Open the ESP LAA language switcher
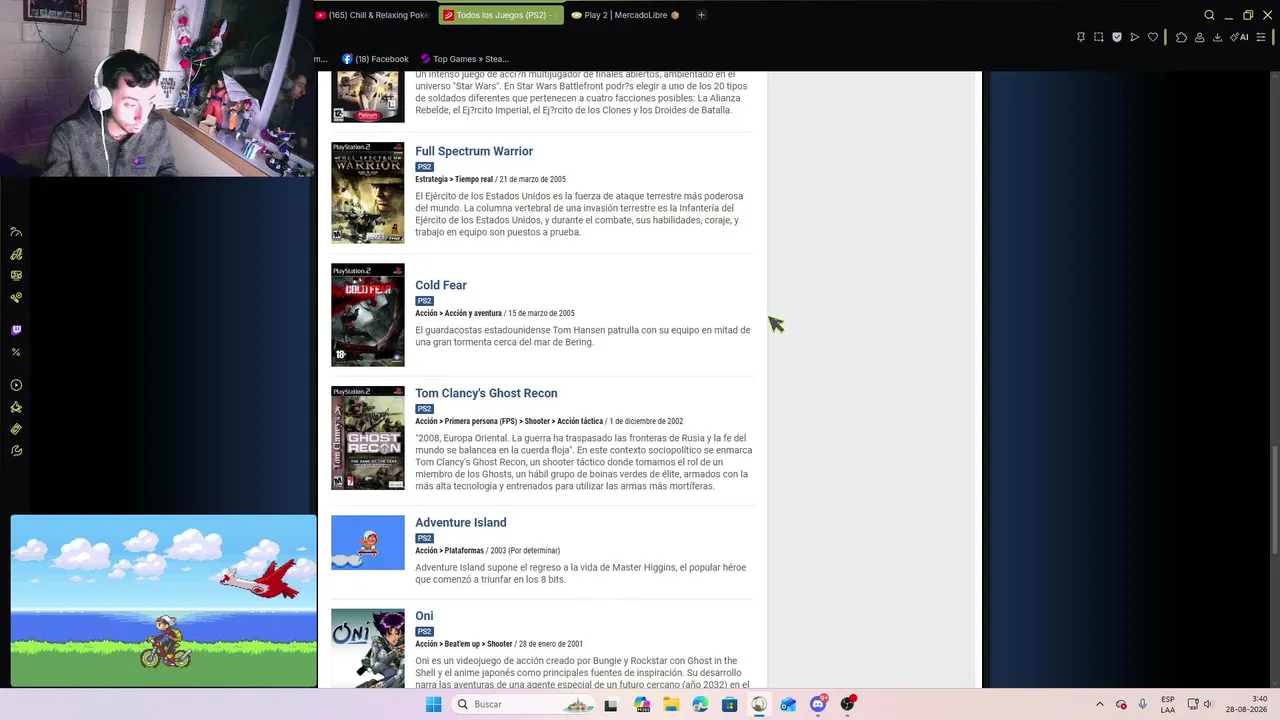 point(1168,704)
